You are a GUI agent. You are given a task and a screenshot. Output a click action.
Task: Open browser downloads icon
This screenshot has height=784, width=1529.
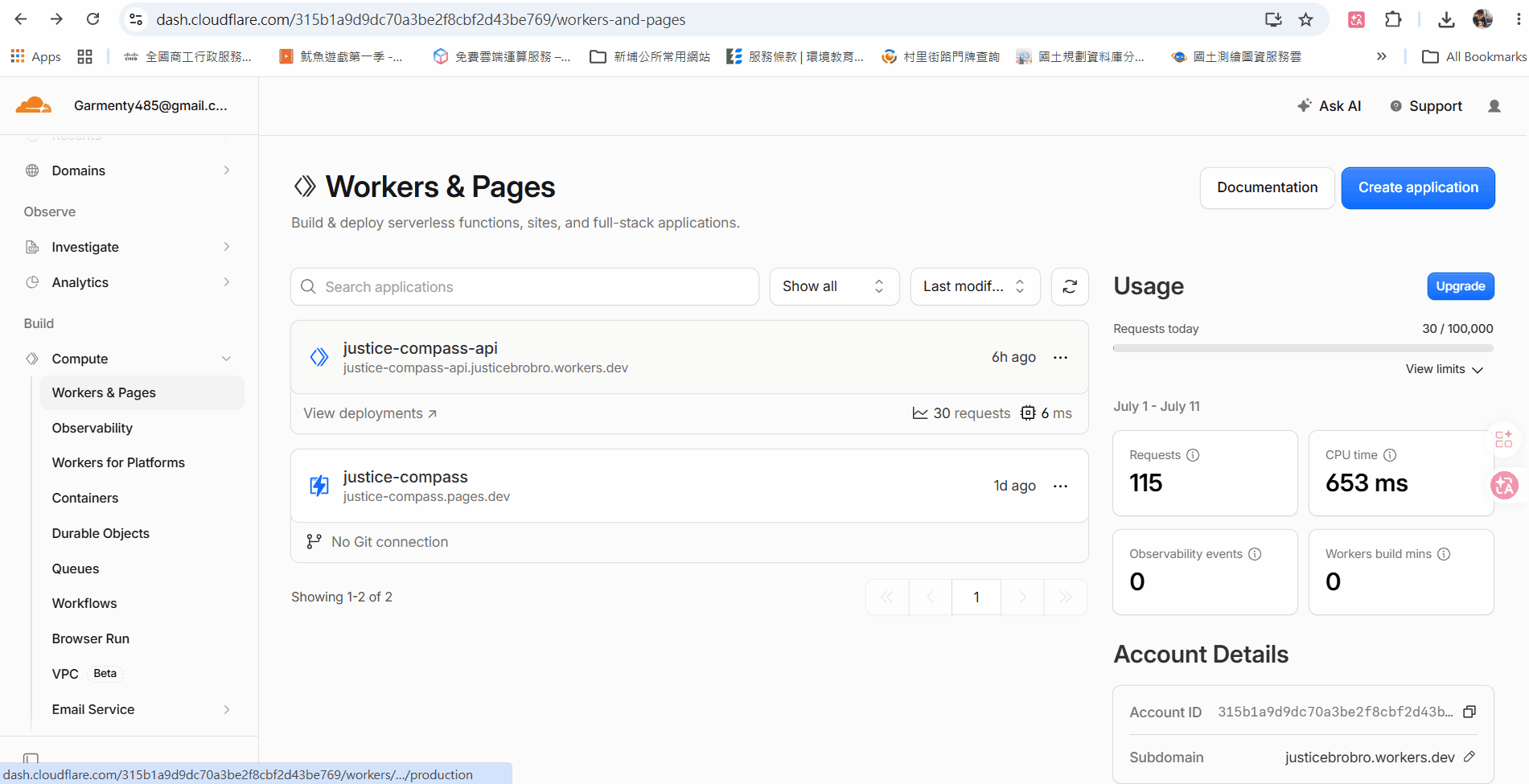click(x=1446, y=19)
